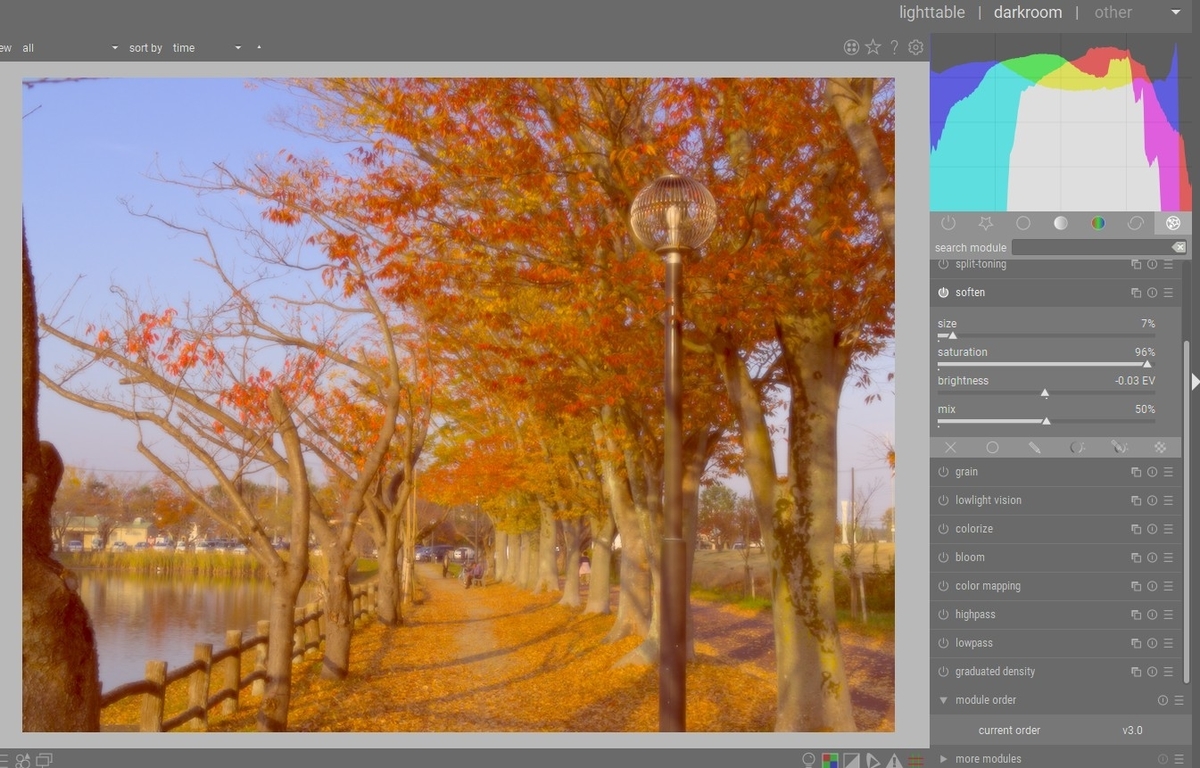Show active modules group (power icon tab)

click(x=948, y=223)
